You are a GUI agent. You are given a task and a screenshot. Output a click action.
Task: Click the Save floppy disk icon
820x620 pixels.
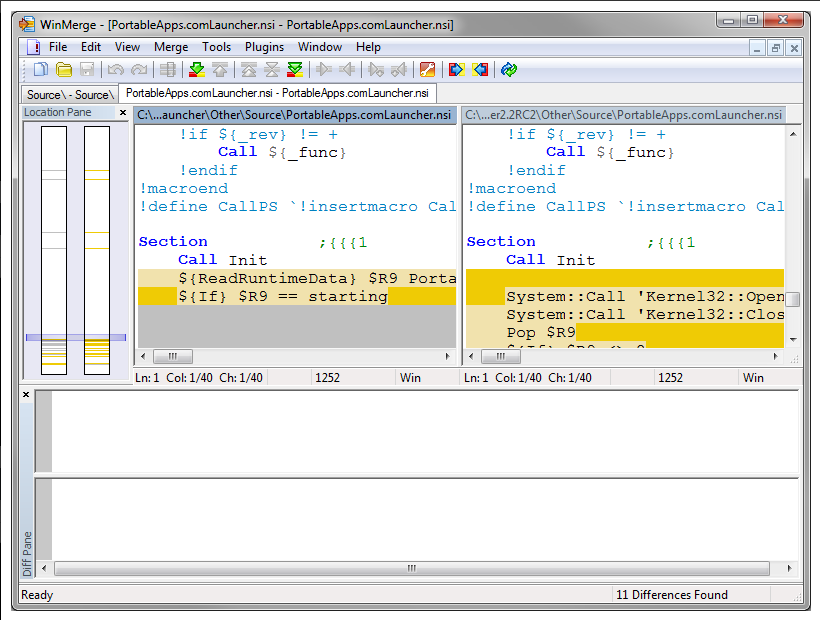87,70
